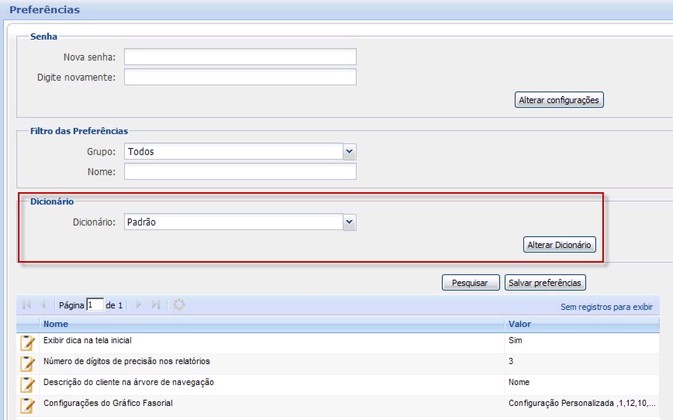
Task: Click the Página number input box
Action: pyautogui.click(x=95, y=305)
